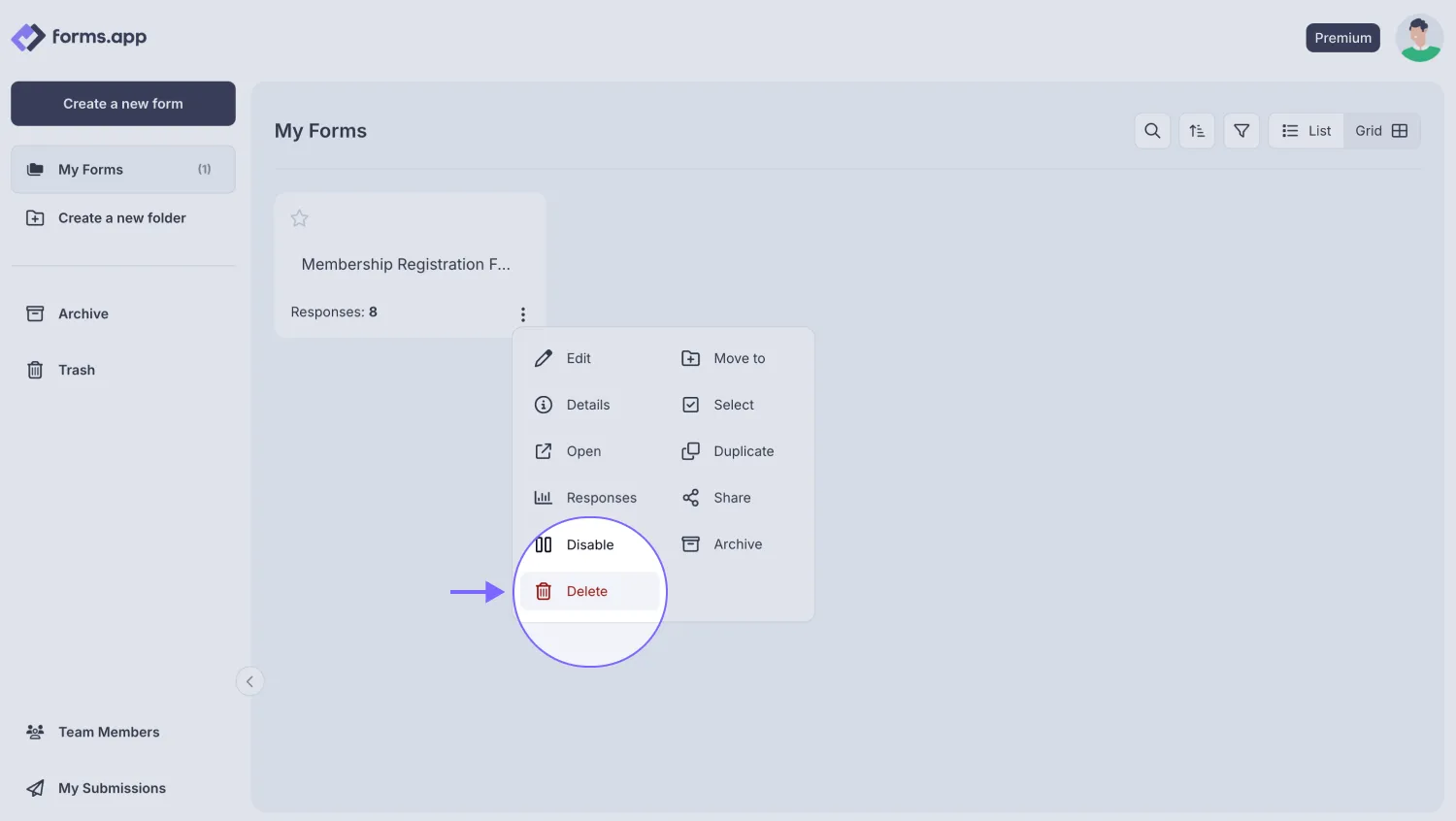Disable the form via the Disable option

pyautogui.click(x=590, y=544)
